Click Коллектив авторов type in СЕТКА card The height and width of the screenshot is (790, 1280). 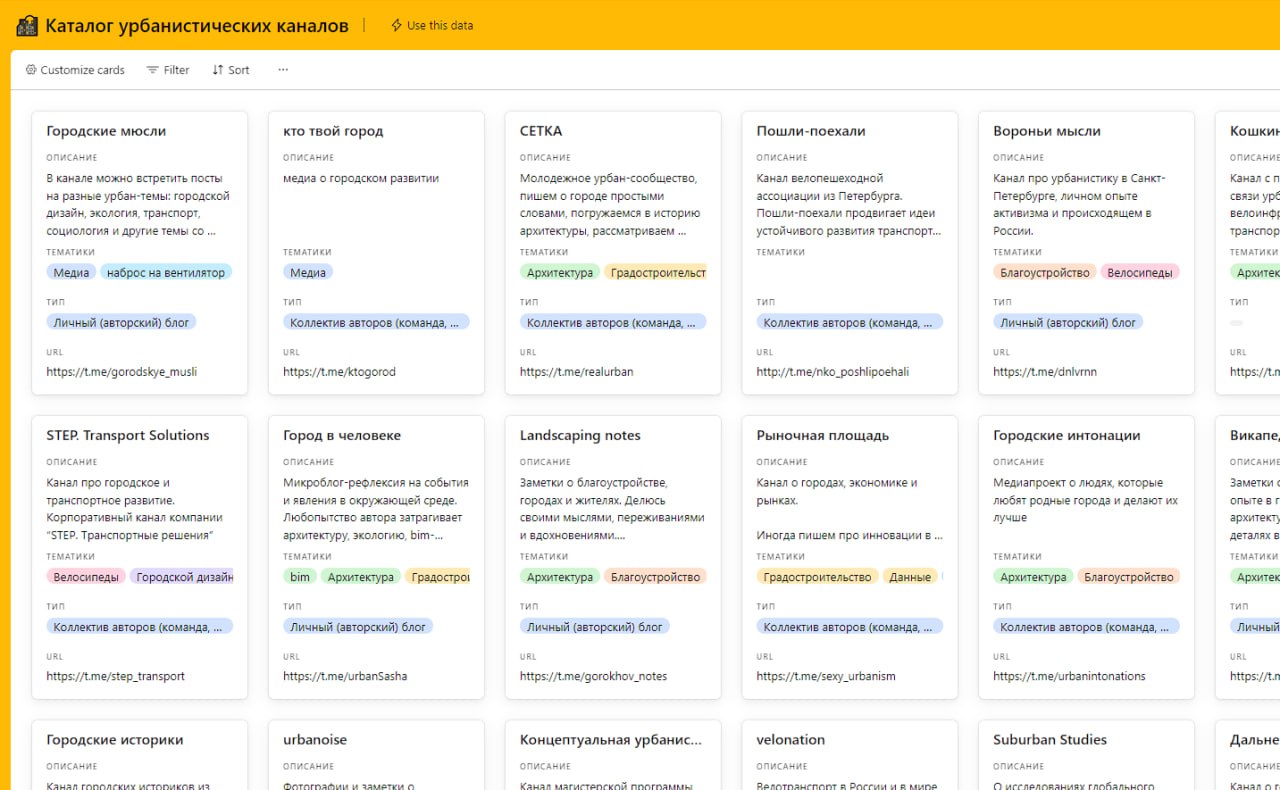pyautogui.click(x=613, y=322)
